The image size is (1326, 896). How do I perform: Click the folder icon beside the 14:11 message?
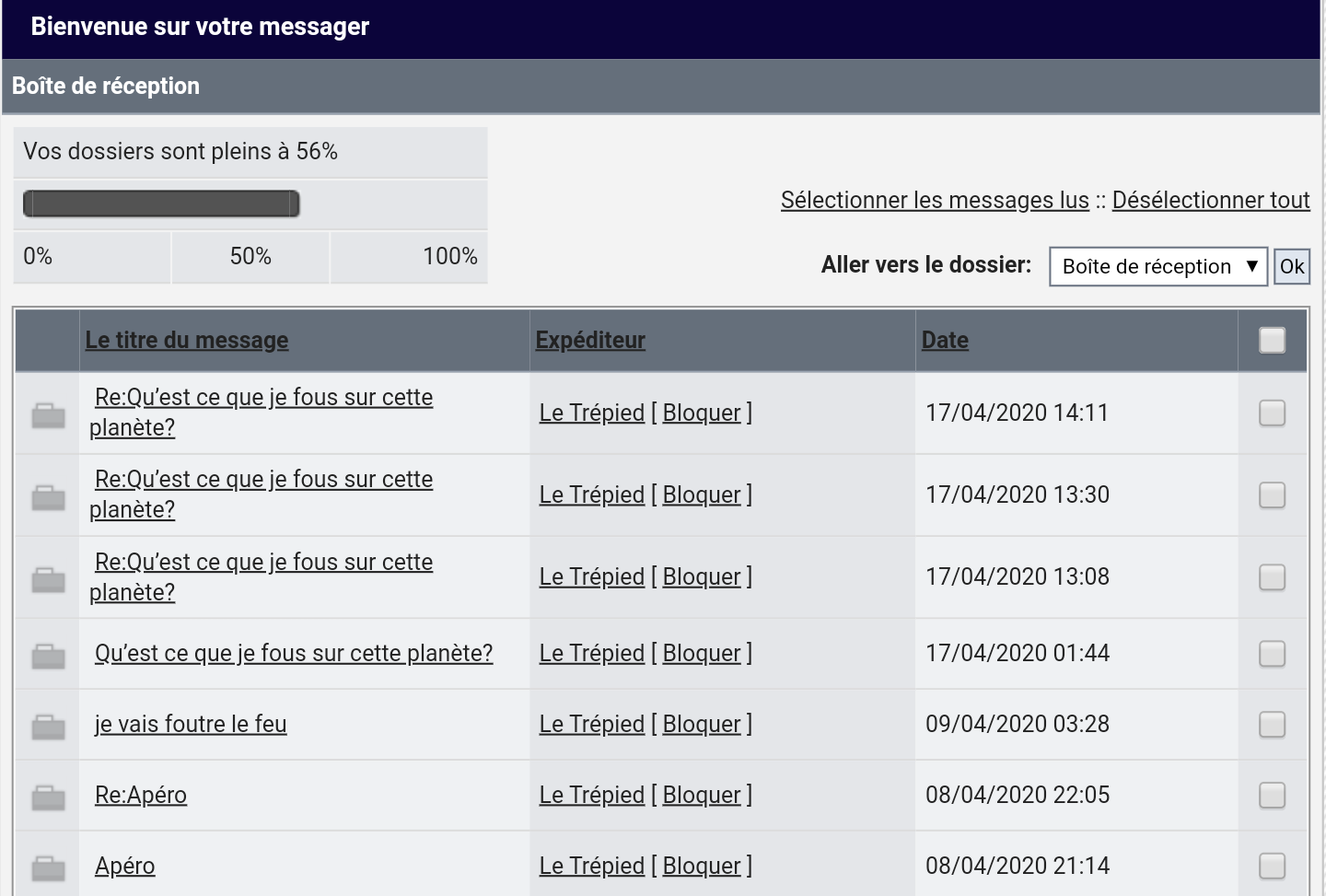pyautogui.click(x=48, y=415)
